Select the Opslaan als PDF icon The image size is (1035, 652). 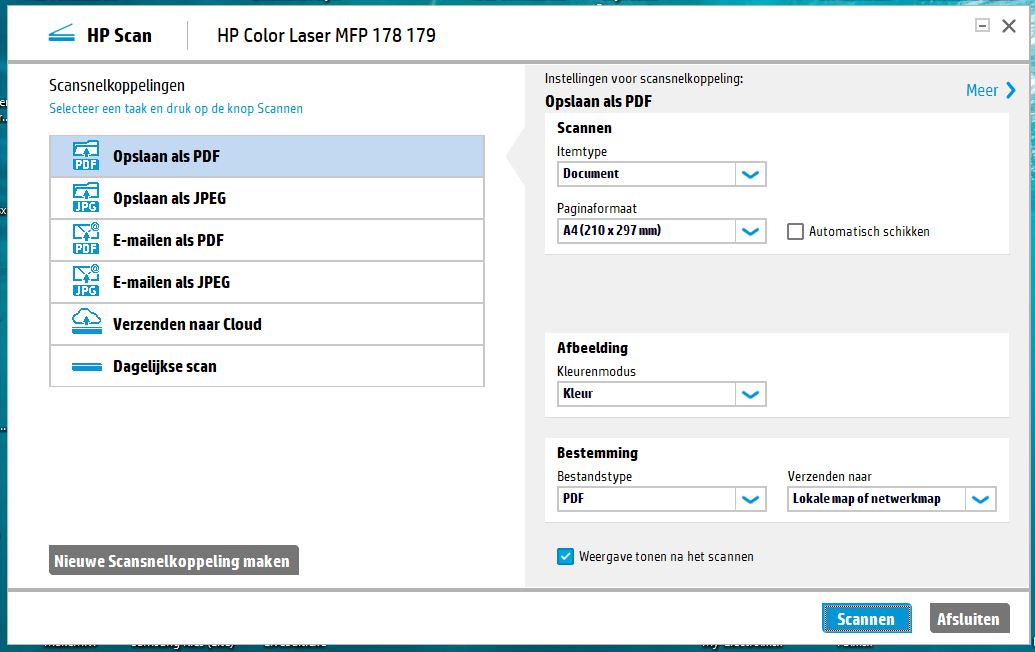click(x=87, y=156)
